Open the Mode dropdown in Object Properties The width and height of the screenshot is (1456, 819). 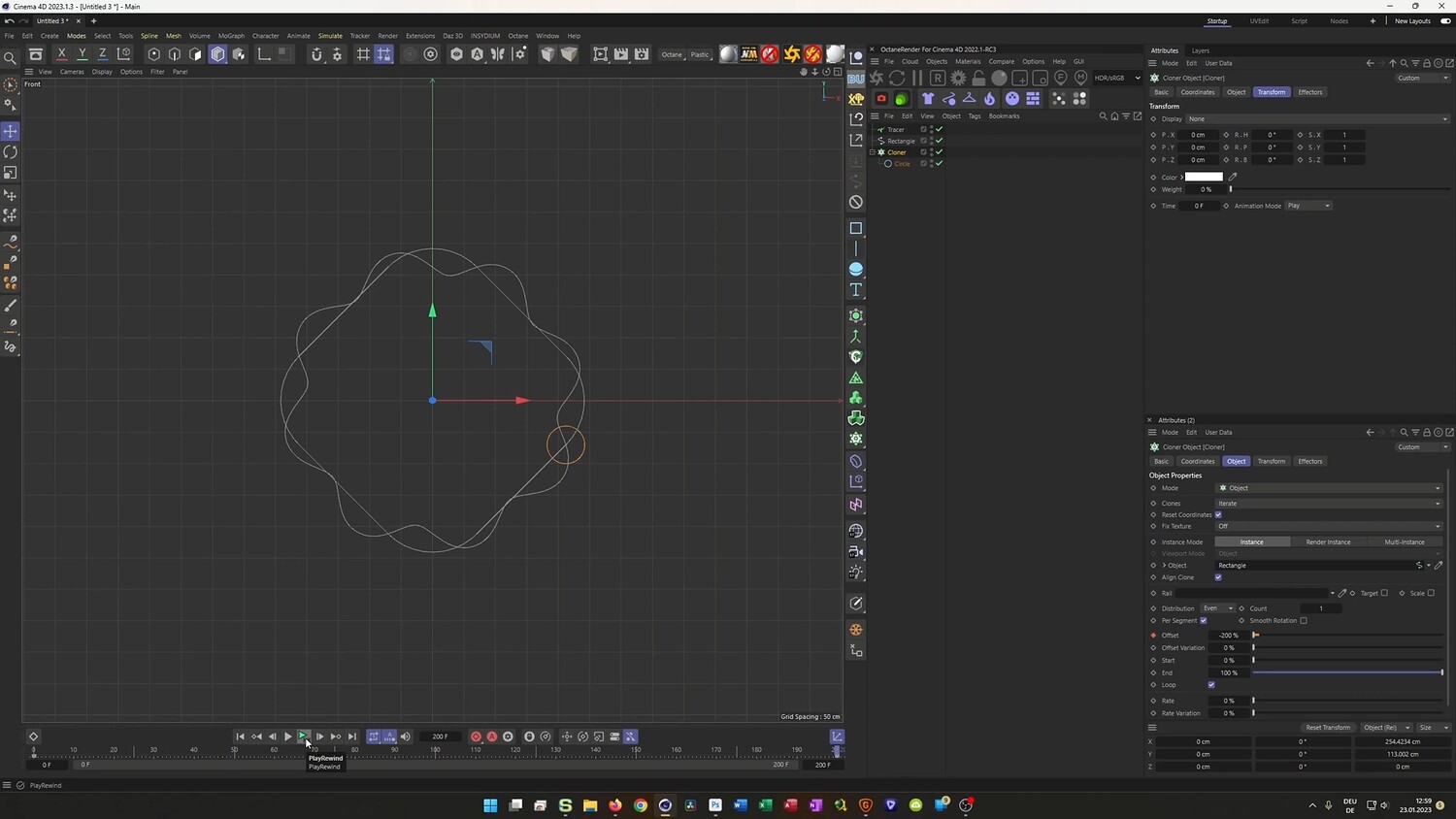tap(1329, 488)
